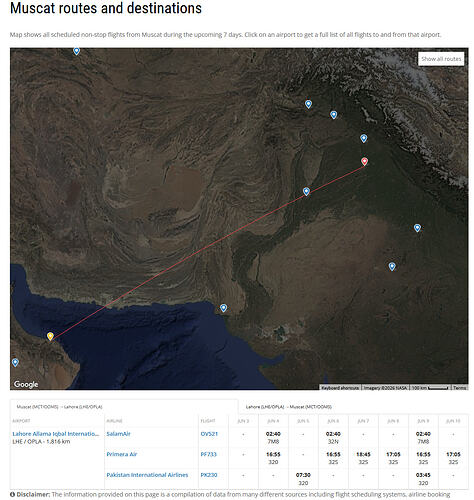Select the blue marker on the red route line
This screenshot has width=474, height=500.
click(x=306, y=191)
